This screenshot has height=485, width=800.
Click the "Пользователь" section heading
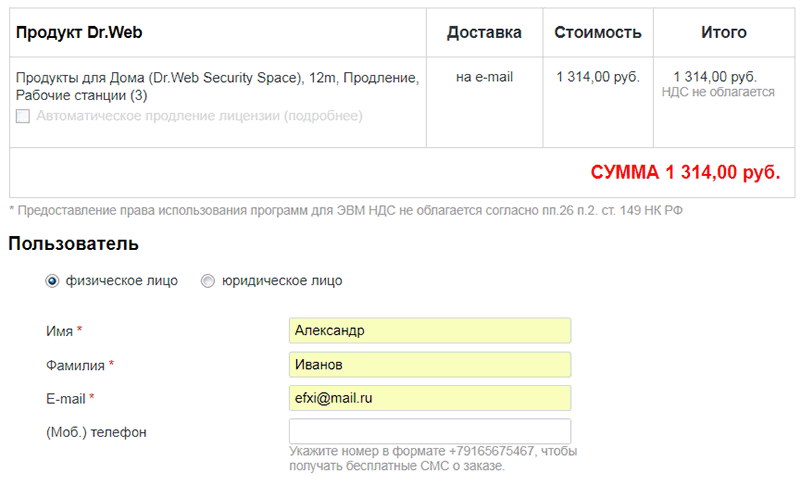(x=74, y=244)
